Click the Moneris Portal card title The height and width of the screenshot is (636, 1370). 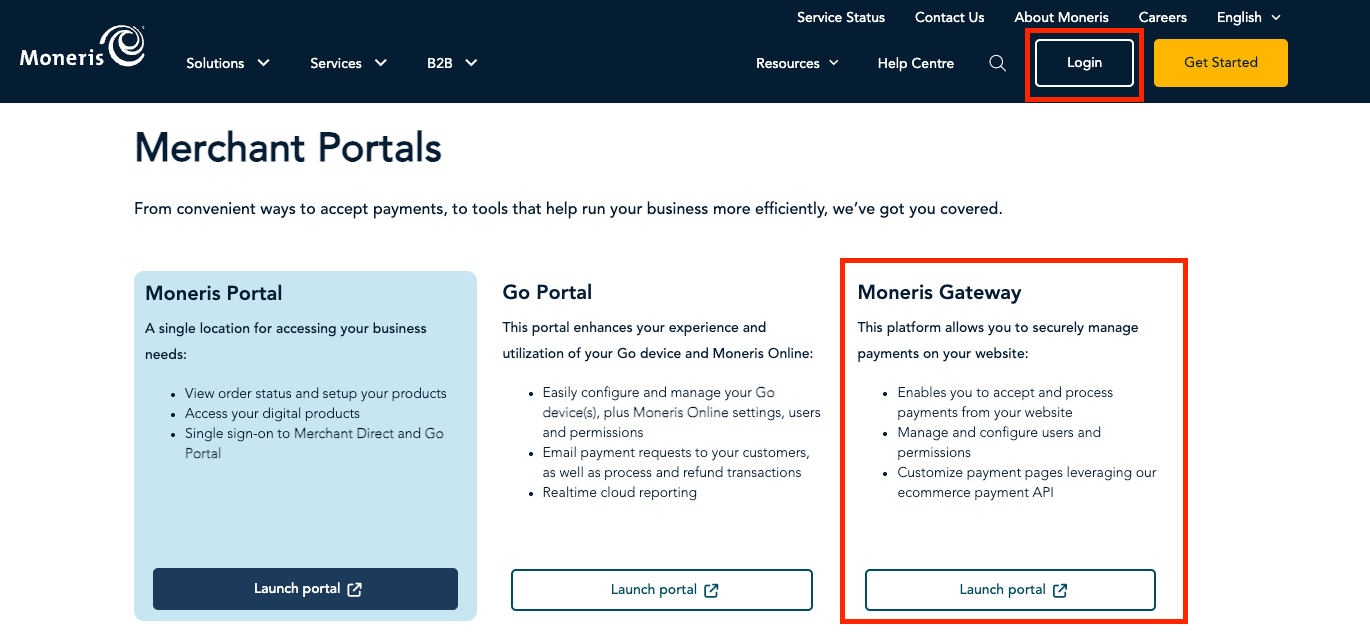214,293
